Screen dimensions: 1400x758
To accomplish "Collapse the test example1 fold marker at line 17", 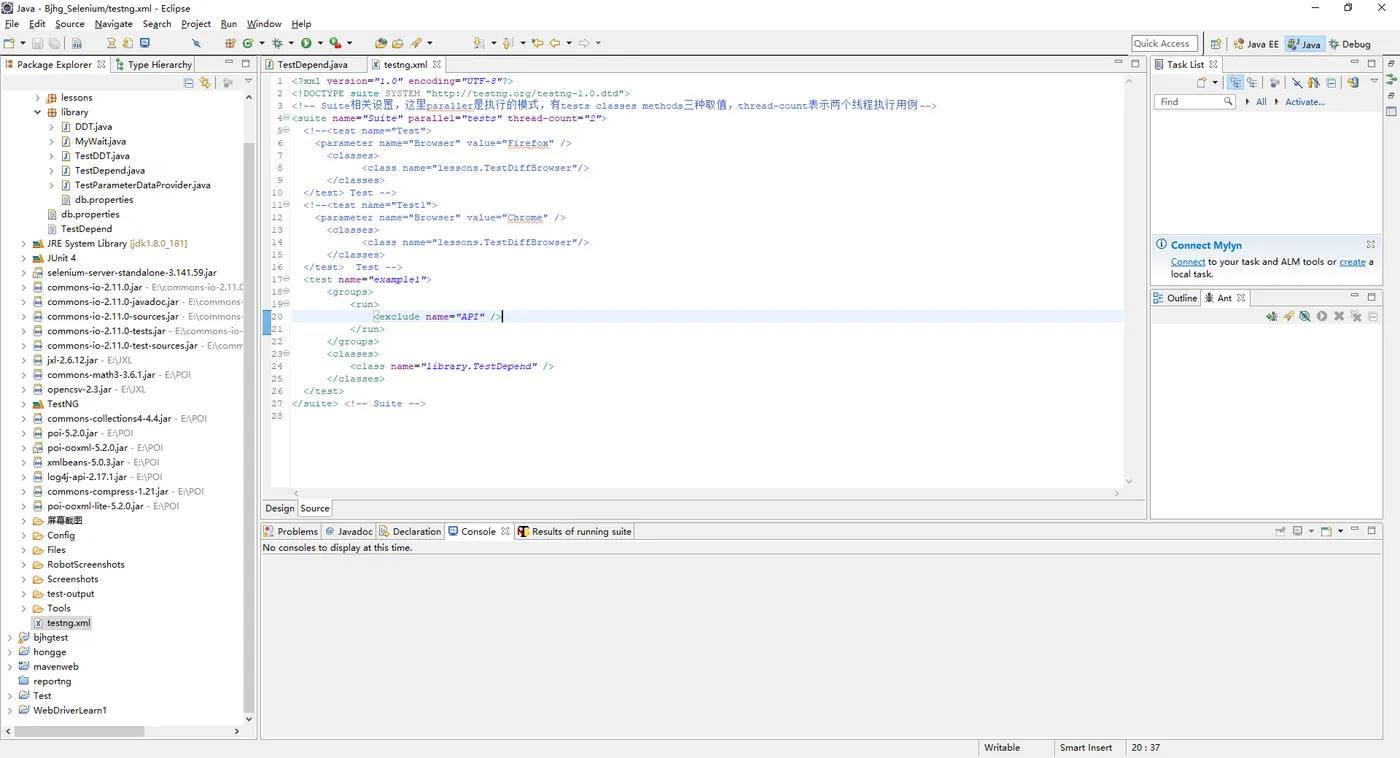I will [x=286, y=279].
